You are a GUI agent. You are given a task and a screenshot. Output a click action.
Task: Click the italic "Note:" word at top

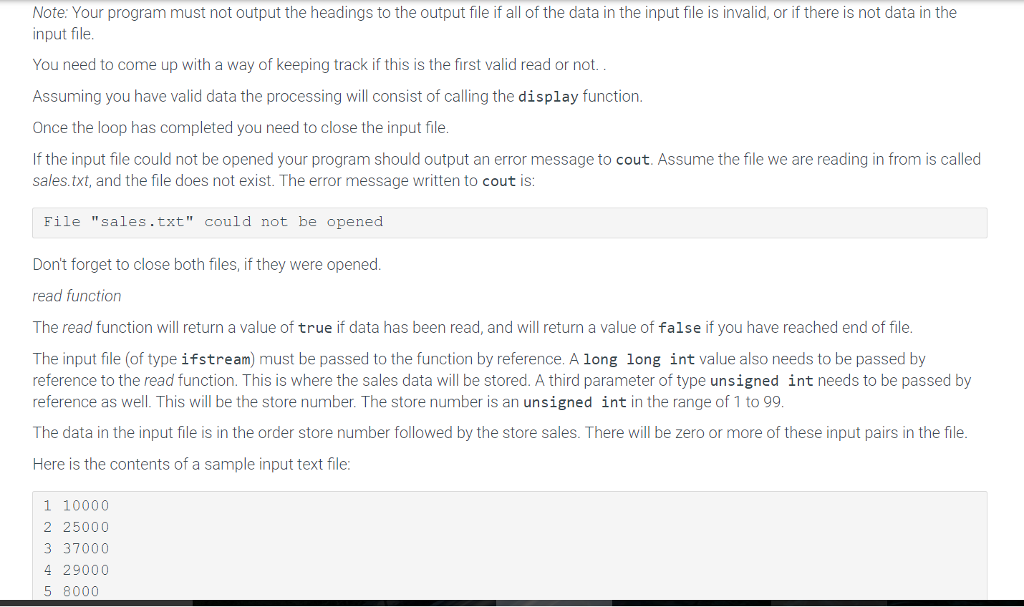(49, 13)
